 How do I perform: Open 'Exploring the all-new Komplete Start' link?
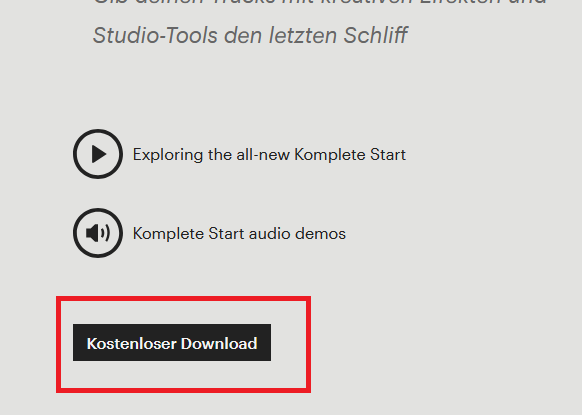point(269,154)
